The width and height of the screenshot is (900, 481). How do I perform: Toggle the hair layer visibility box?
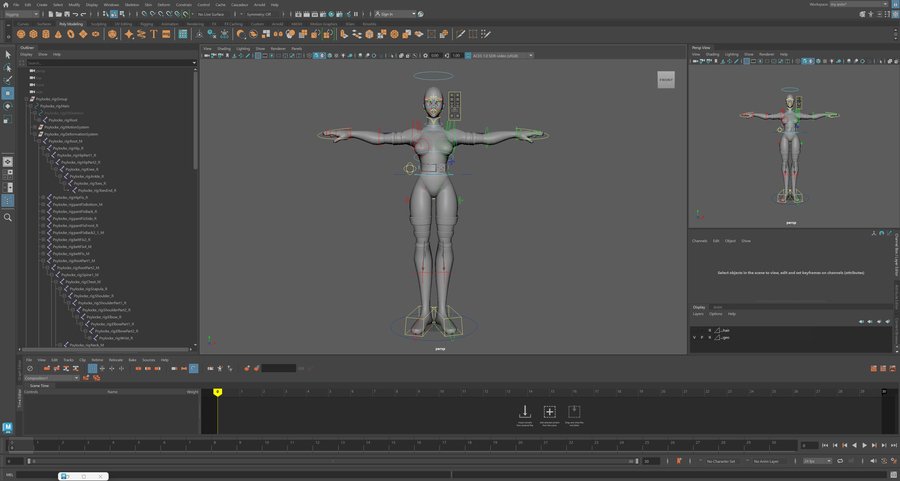coord(694,329)
